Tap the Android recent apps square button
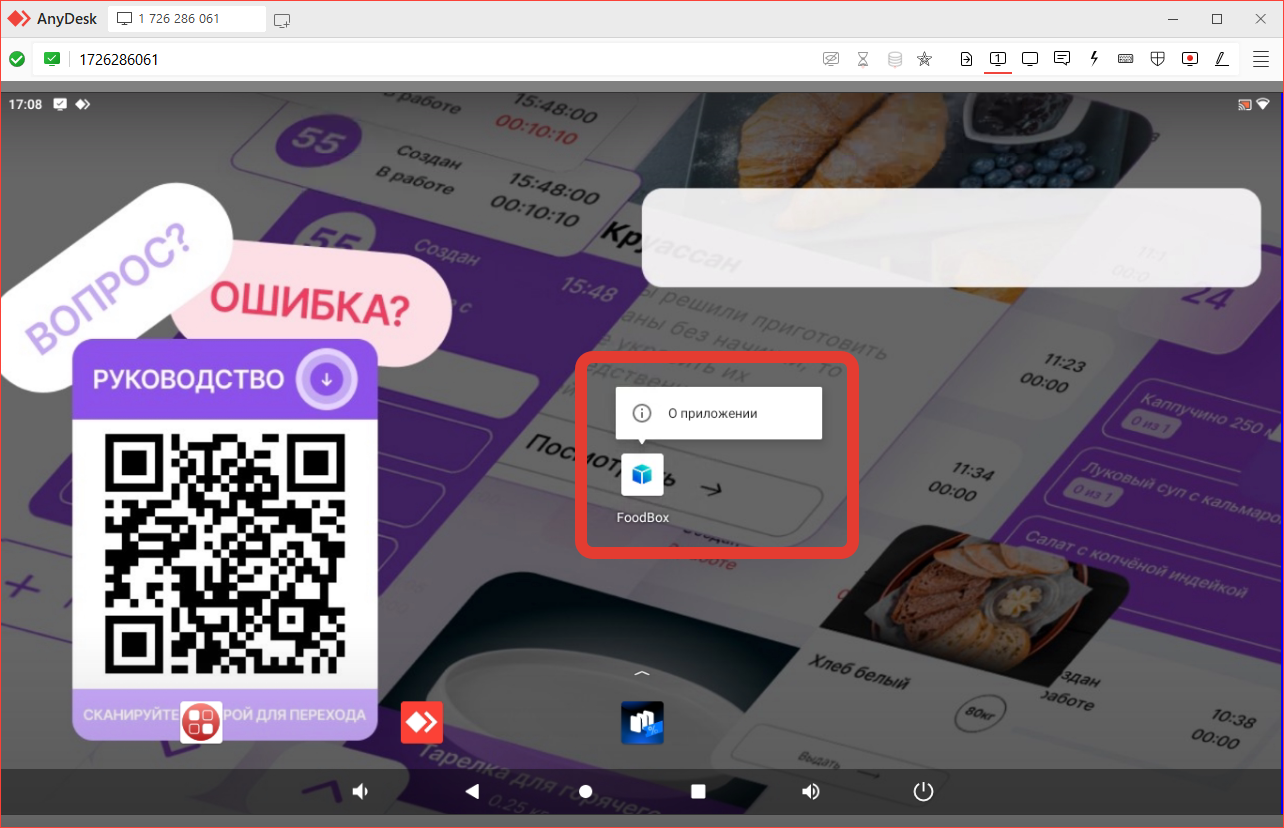Screen dimensions: 1284x828 (x=698, y=792)
